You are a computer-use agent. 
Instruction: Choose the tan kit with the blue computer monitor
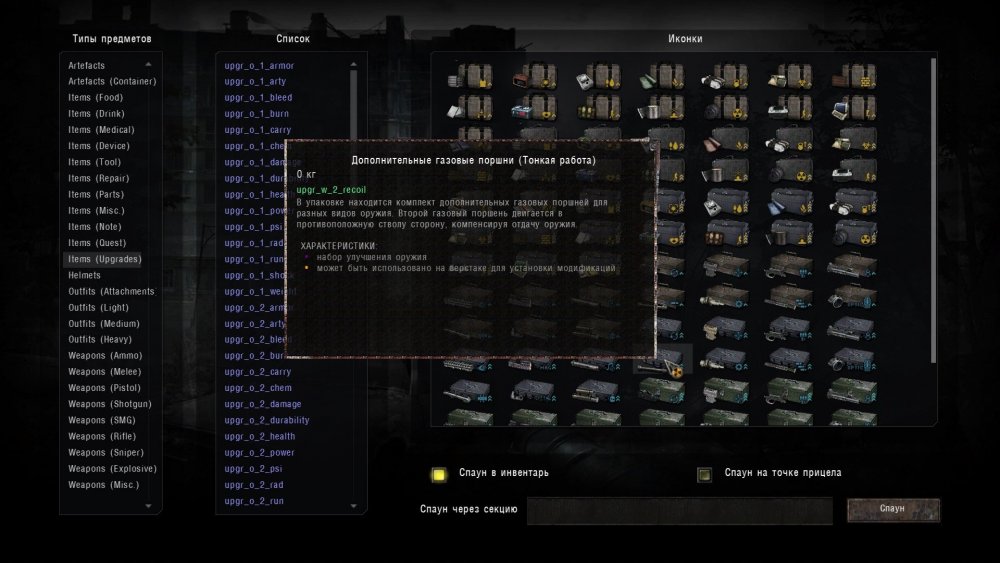click(853, 108)
